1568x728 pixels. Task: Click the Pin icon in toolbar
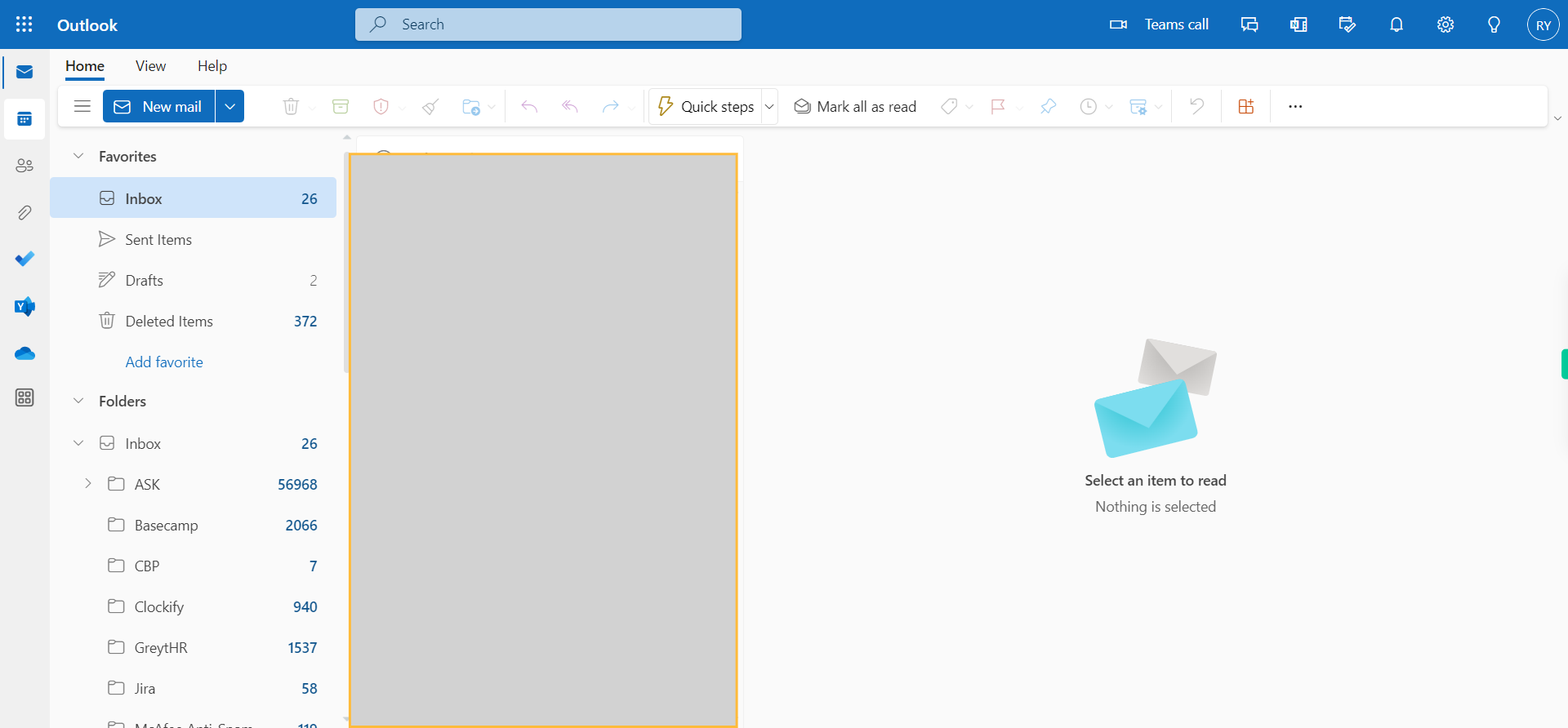1048,106
